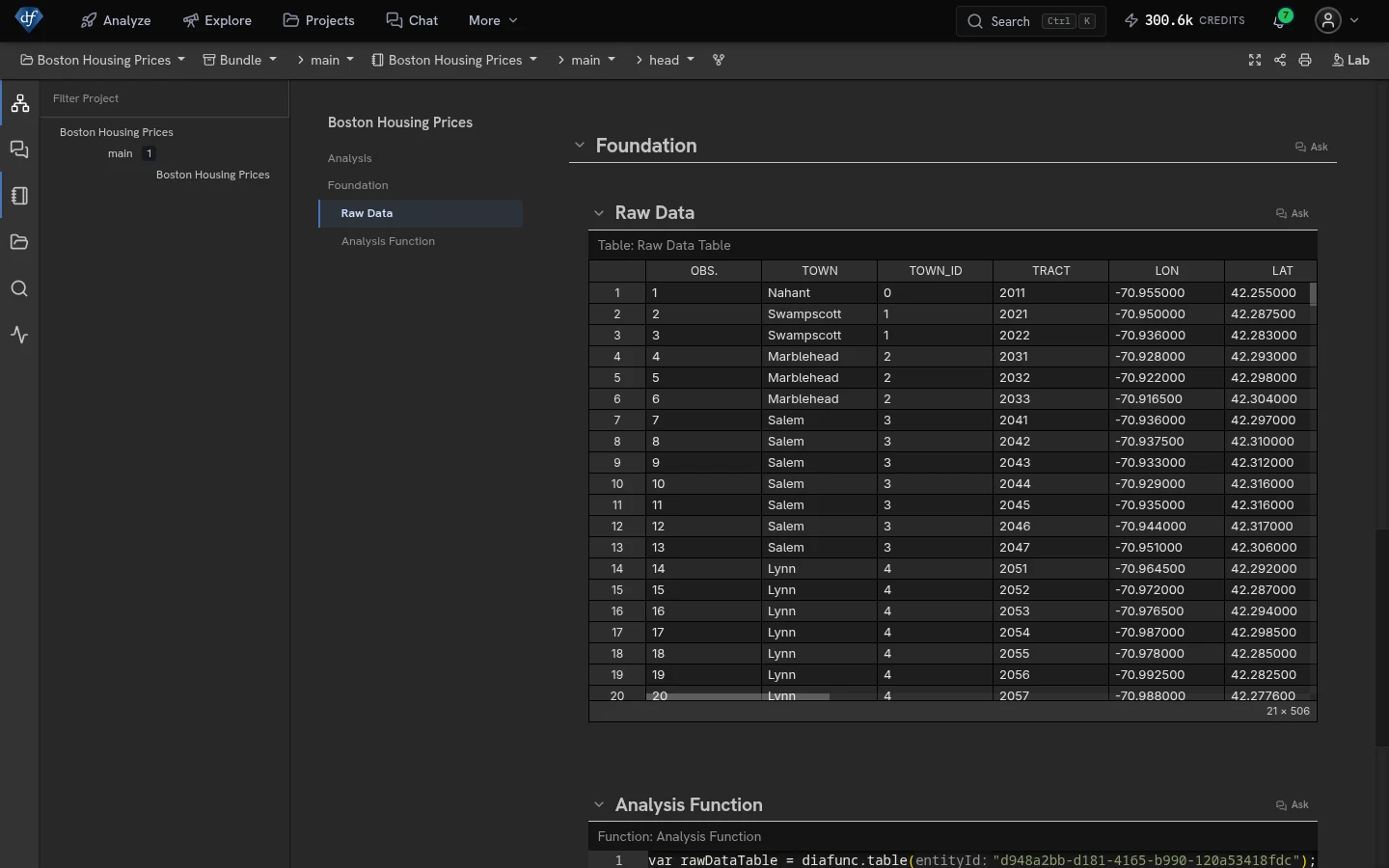Select the main branch tree item
This screenshot has height=868, width=1389.
click(x=121, y=153)
